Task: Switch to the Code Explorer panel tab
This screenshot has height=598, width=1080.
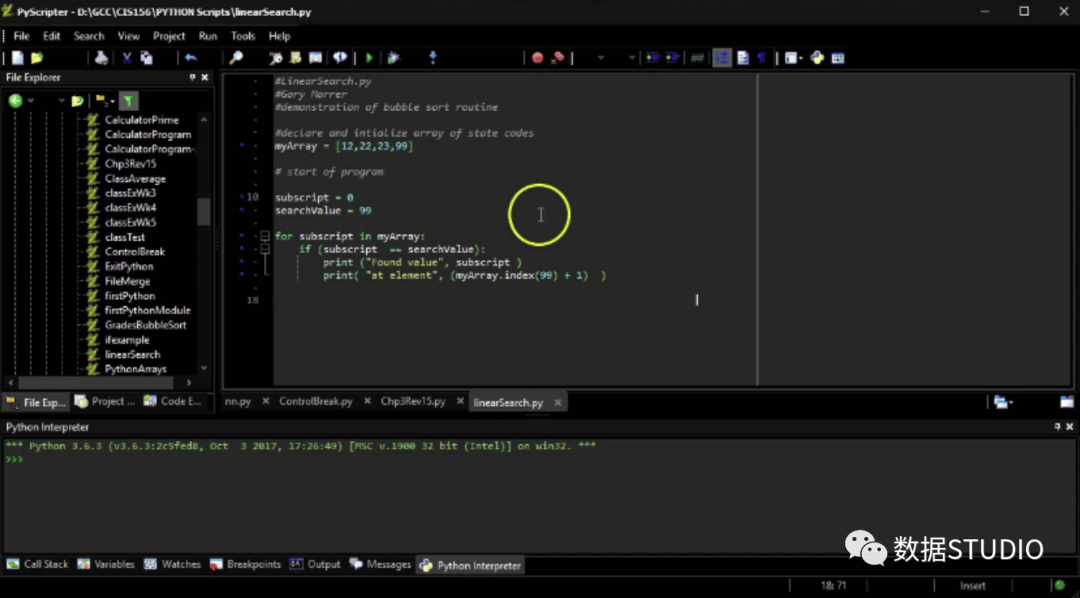Action: tap(173, 401)
